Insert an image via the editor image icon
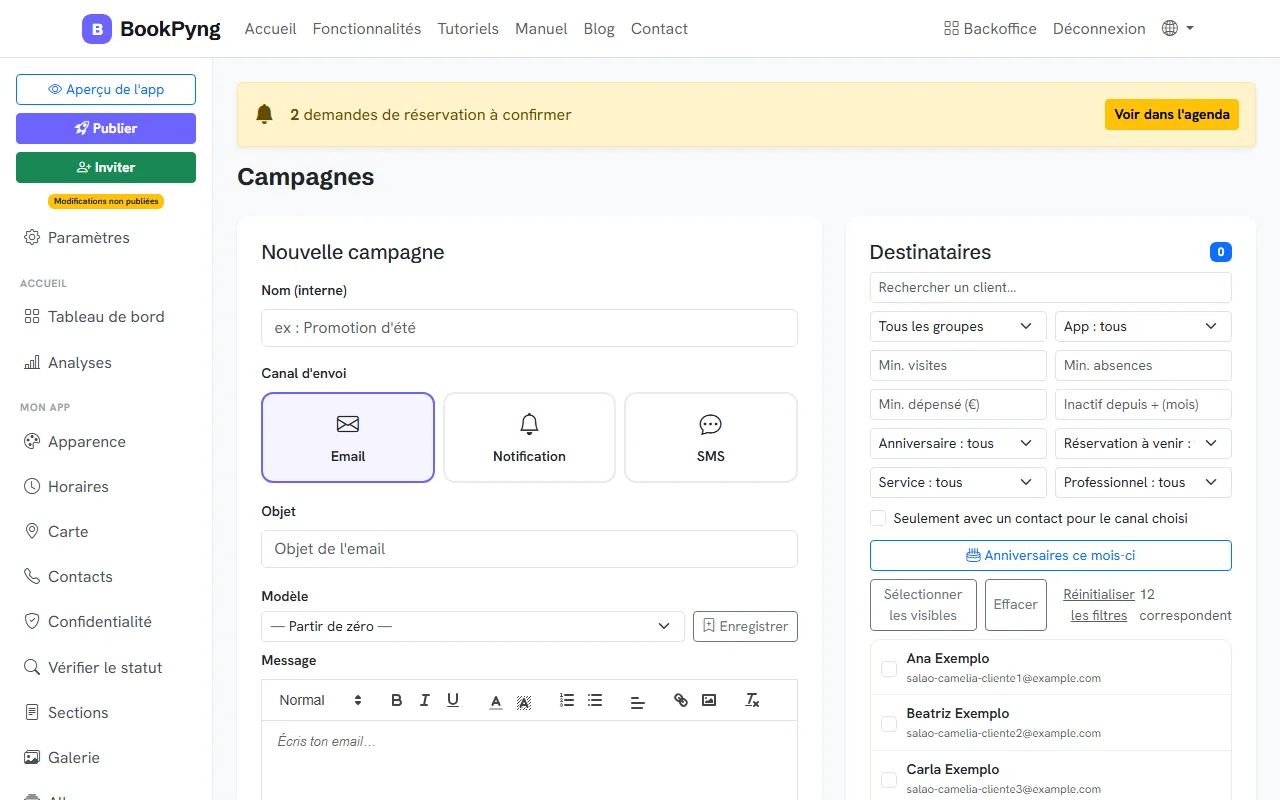Screen dimensions: 1280x800 (x=709, y=700)
